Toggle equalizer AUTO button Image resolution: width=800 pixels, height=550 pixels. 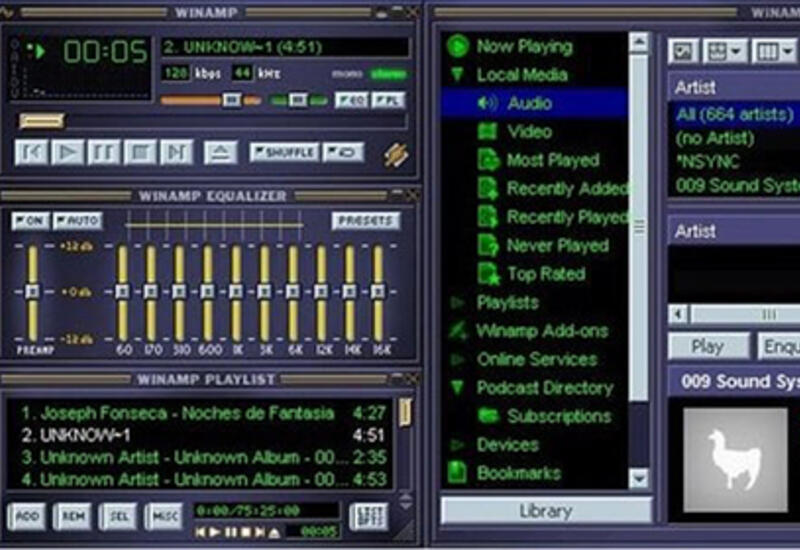point(78,221)
